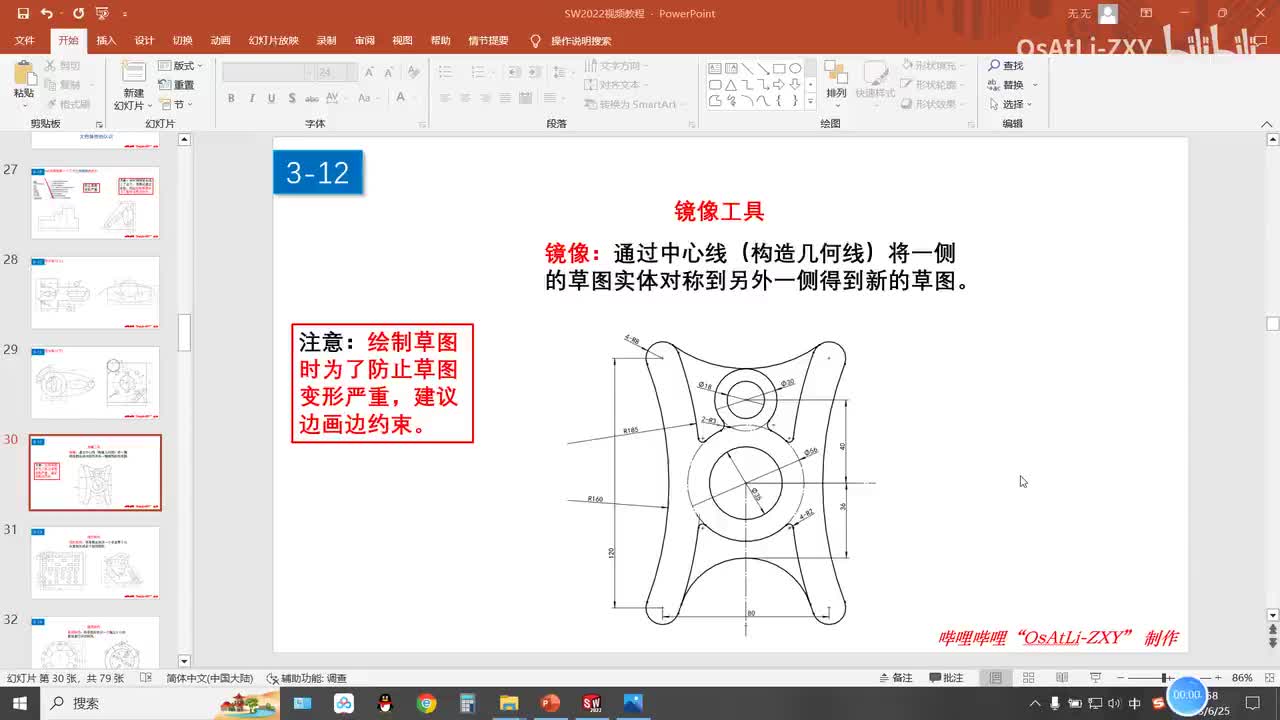This screenshot has height=720, width=1280.
Task: Toggle Bold formatting
Action: [231, 98]
